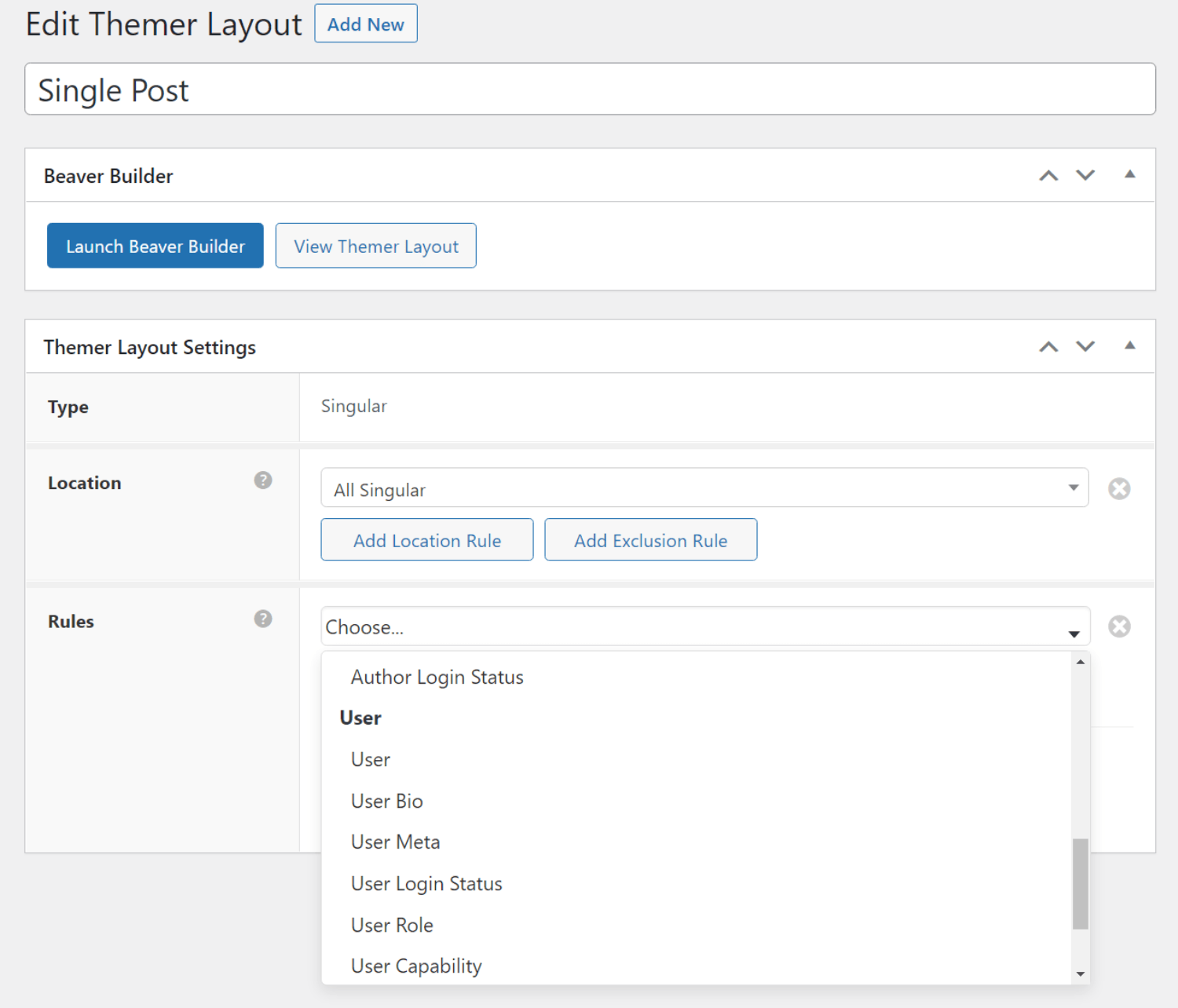Move Themer Layout Settings panel down

coord(1085,346)
